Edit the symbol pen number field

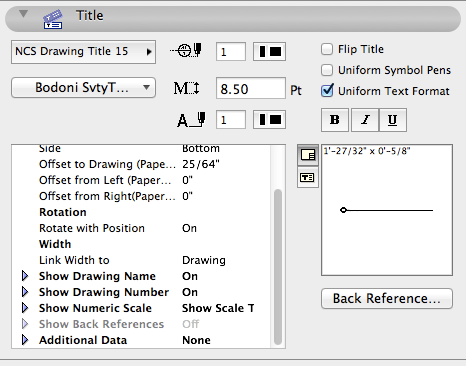pyautogui.click(x=231, y=52)
